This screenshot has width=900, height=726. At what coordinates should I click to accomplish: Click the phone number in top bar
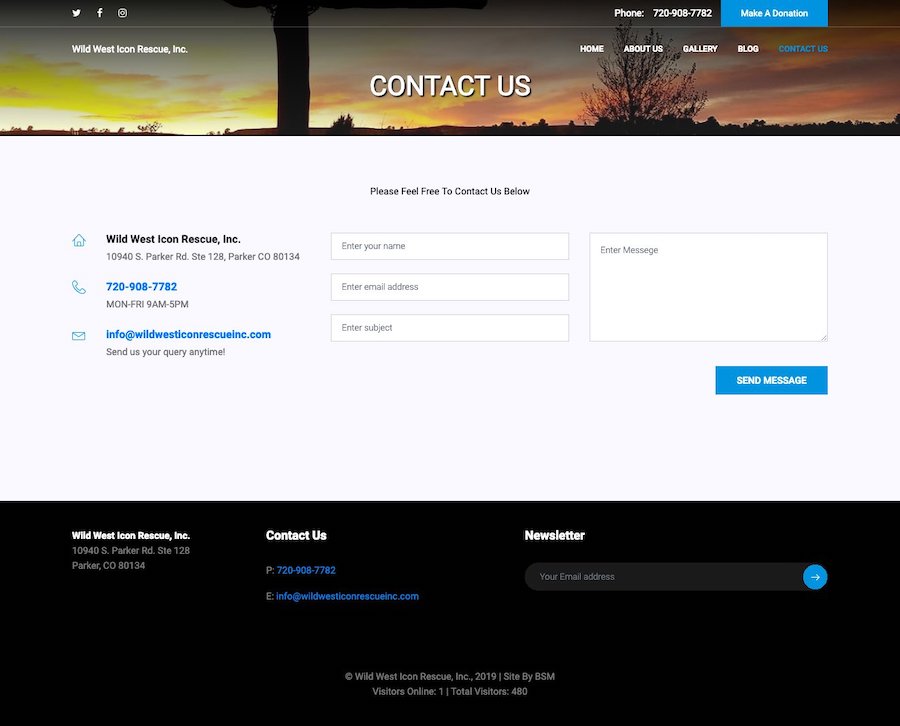pos(682,13)
